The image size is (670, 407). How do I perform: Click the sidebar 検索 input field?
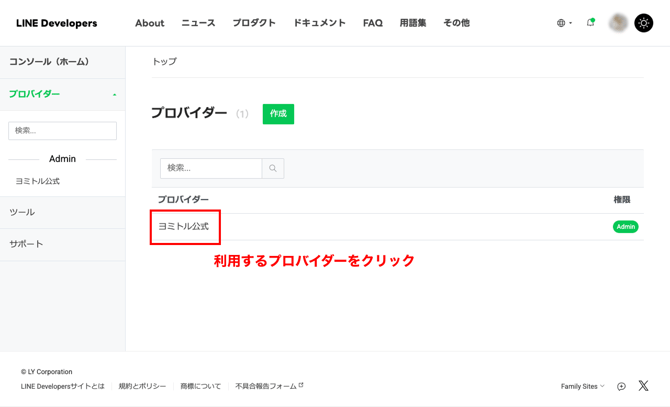click(x=62, y=131)
